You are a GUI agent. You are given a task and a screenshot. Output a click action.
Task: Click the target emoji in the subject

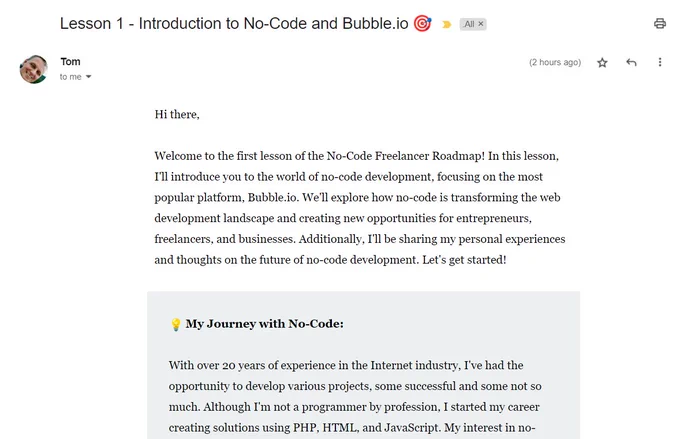click(422, 23)
